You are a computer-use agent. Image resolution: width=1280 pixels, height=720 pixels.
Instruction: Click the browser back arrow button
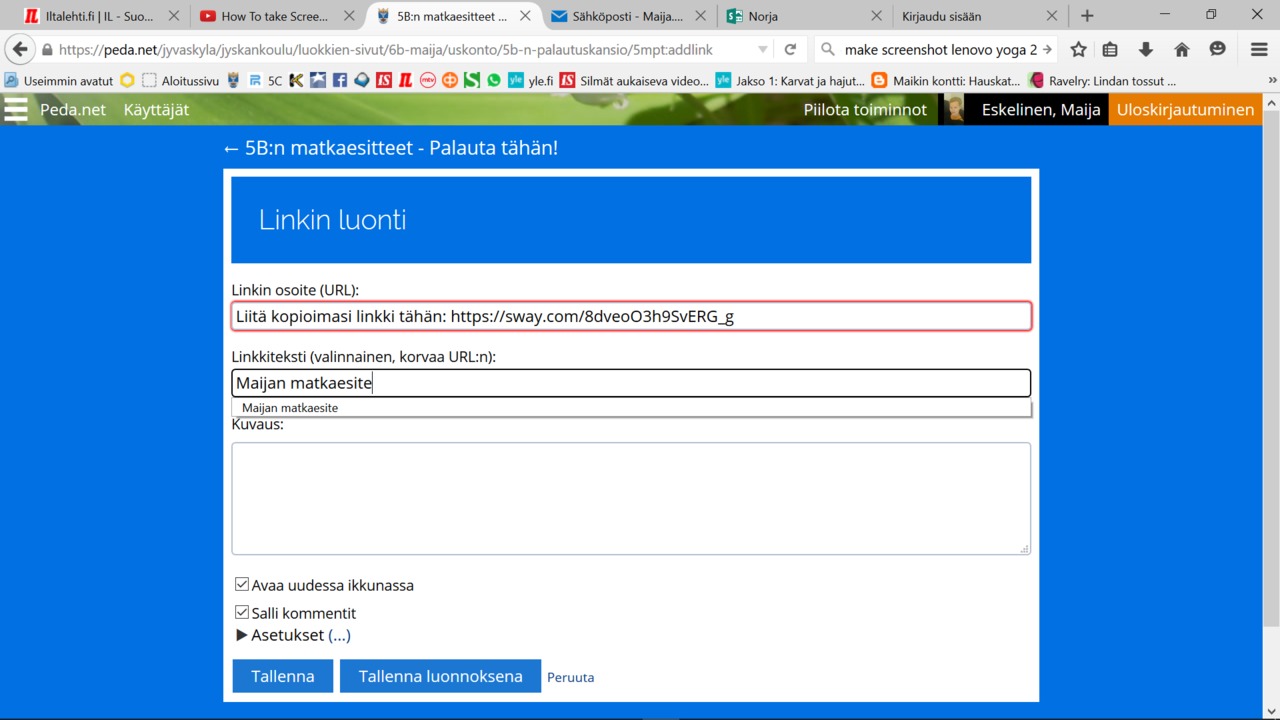(20, 49)
